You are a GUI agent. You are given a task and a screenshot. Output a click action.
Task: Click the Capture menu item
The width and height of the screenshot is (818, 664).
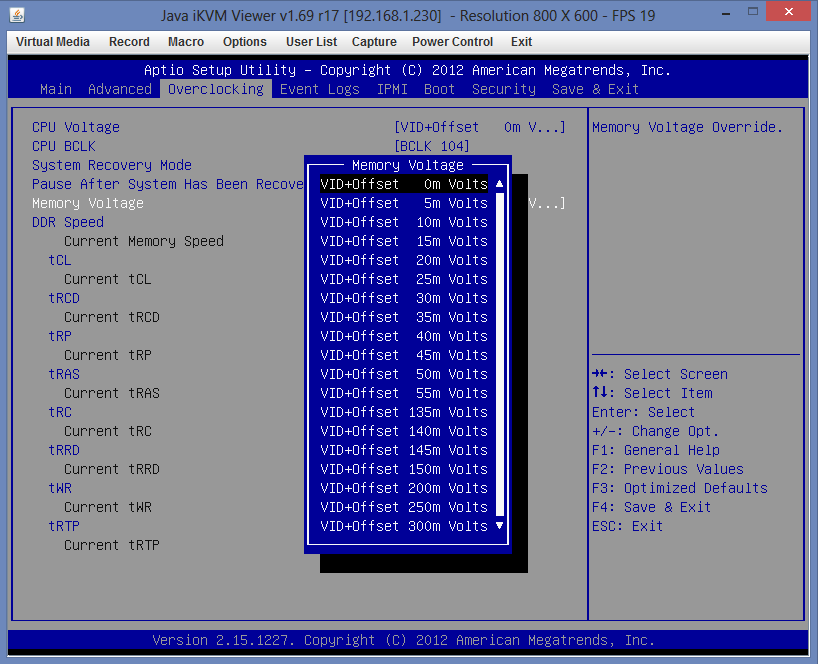point(374,42)
